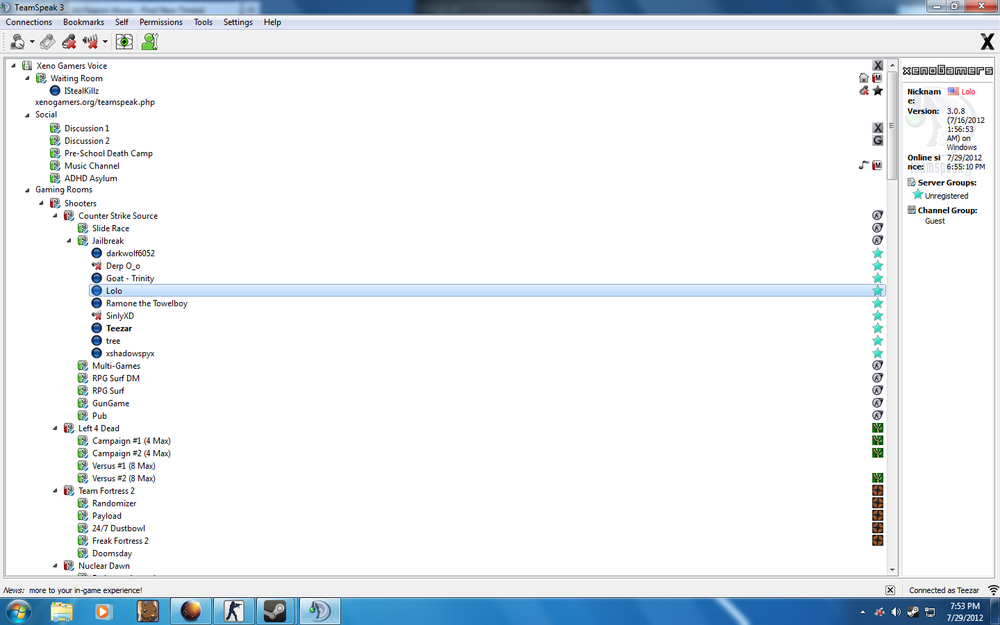This screenshot has width=1000, height=625.
Task: Select the Discussion 1 channel
Action: pos(87,128)
